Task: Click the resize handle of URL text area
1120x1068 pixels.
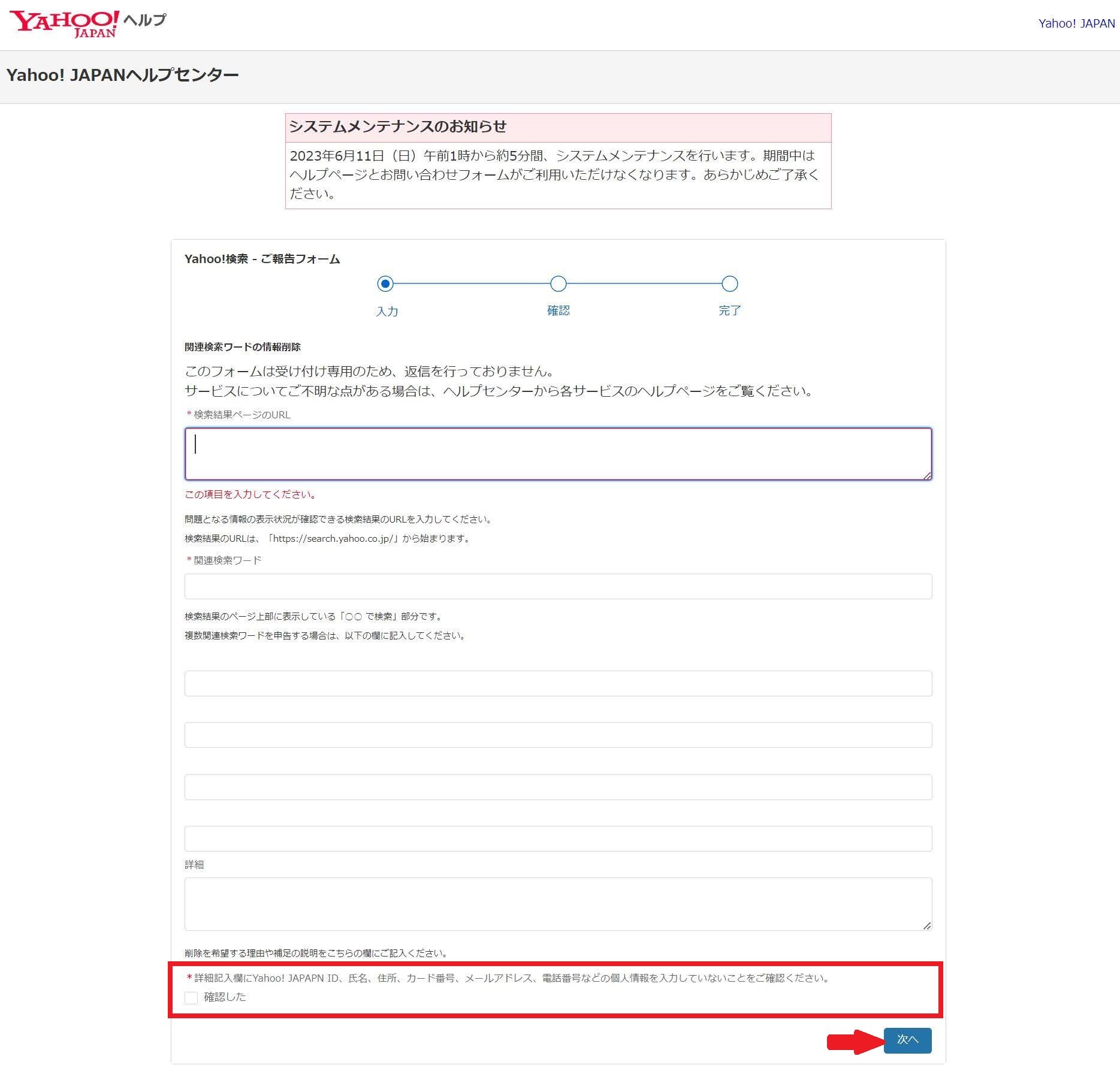Action: [x=926, y=475]
